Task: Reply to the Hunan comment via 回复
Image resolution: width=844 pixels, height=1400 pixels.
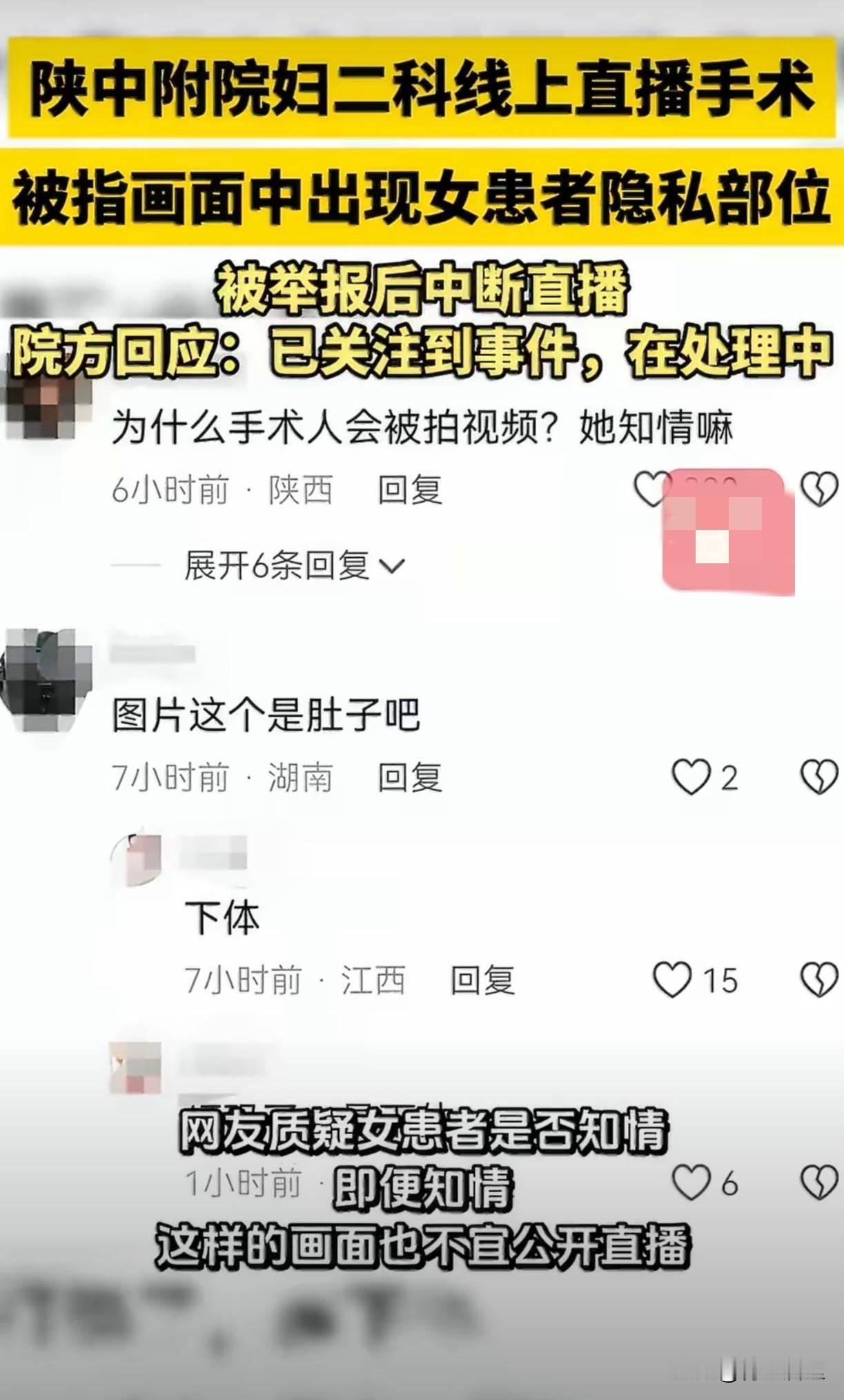Action: (x=410, y=778)
